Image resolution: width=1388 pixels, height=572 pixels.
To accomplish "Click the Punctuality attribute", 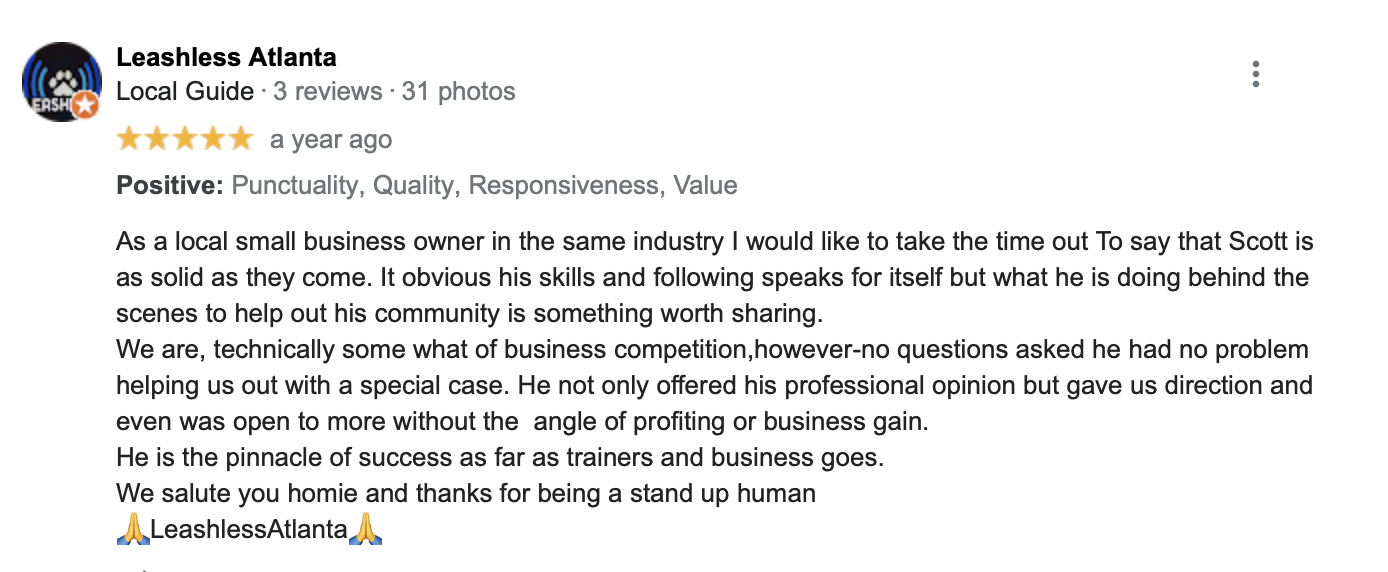I will pos(296,185).
